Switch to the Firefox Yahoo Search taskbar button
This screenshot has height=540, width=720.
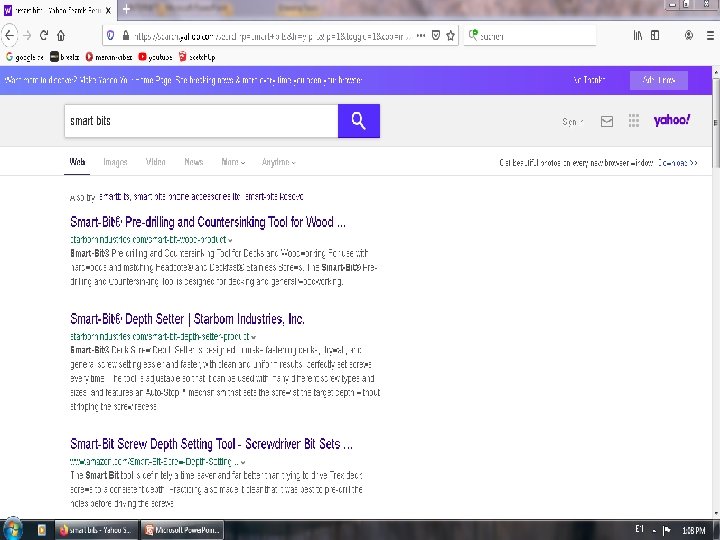(96, 530)
